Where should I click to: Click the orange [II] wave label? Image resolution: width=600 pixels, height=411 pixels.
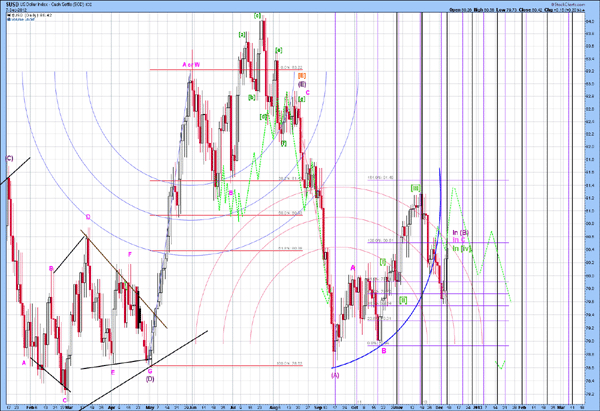click(x=302, y=76)
